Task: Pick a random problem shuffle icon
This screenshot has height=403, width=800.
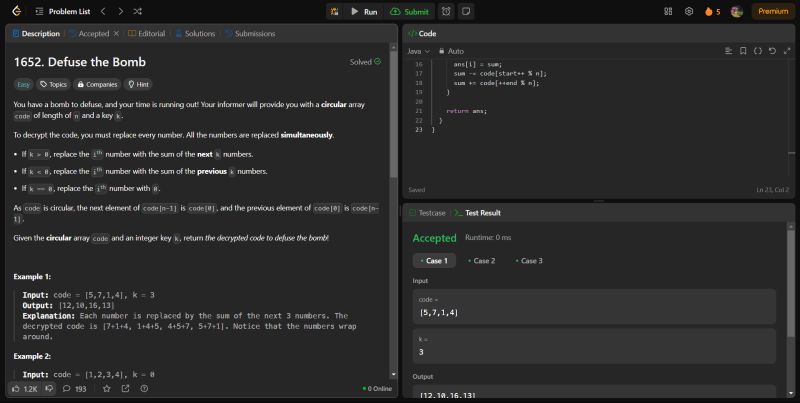Action: click(x=138, y=11)
